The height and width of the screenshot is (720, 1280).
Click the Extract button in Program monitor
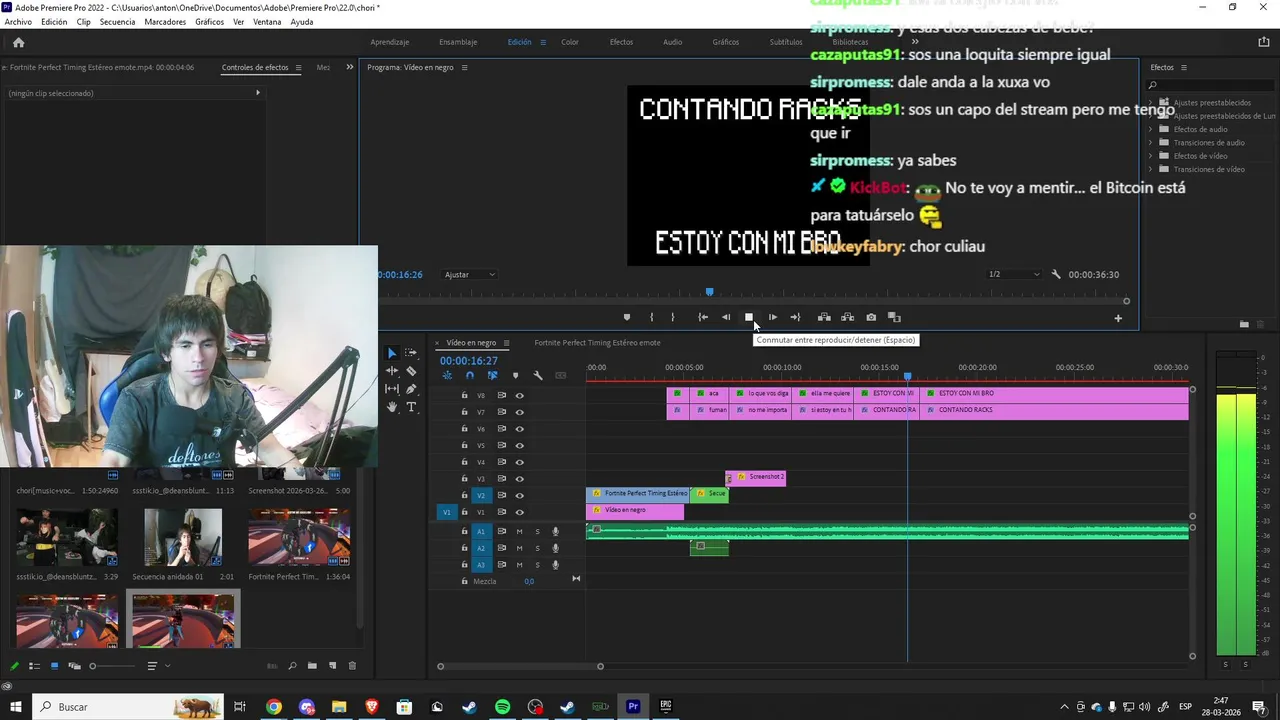point(847,317)
